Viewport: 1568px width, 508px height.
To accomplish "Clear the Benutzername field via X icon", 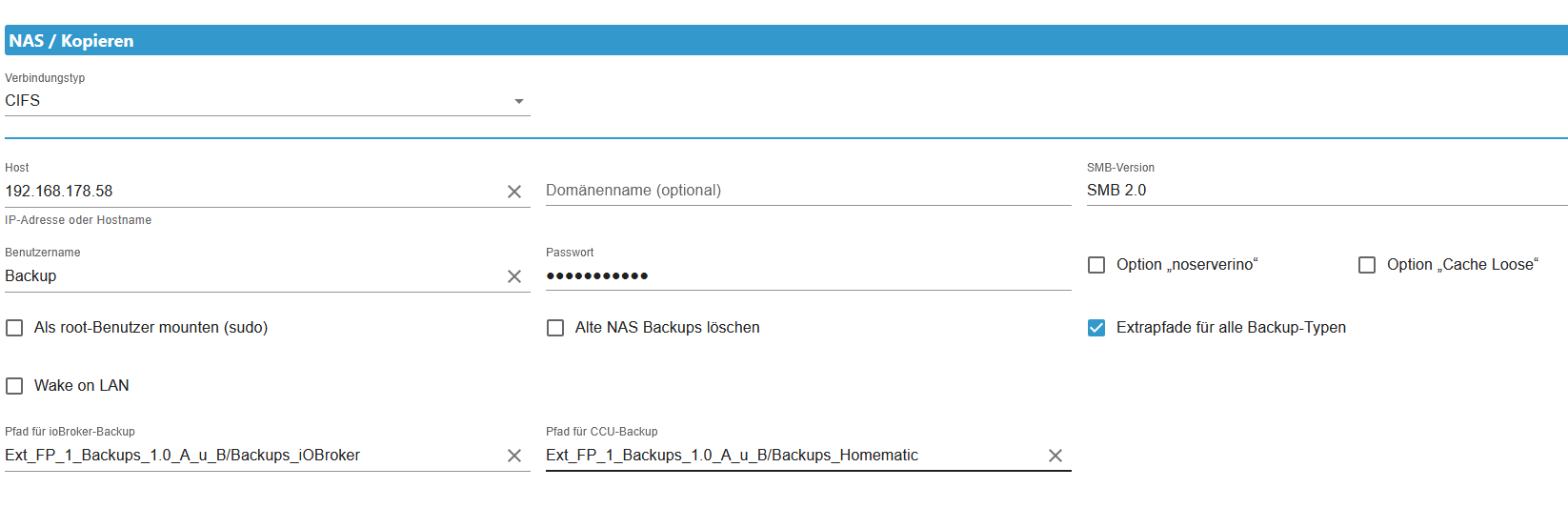I will point(514,276).
